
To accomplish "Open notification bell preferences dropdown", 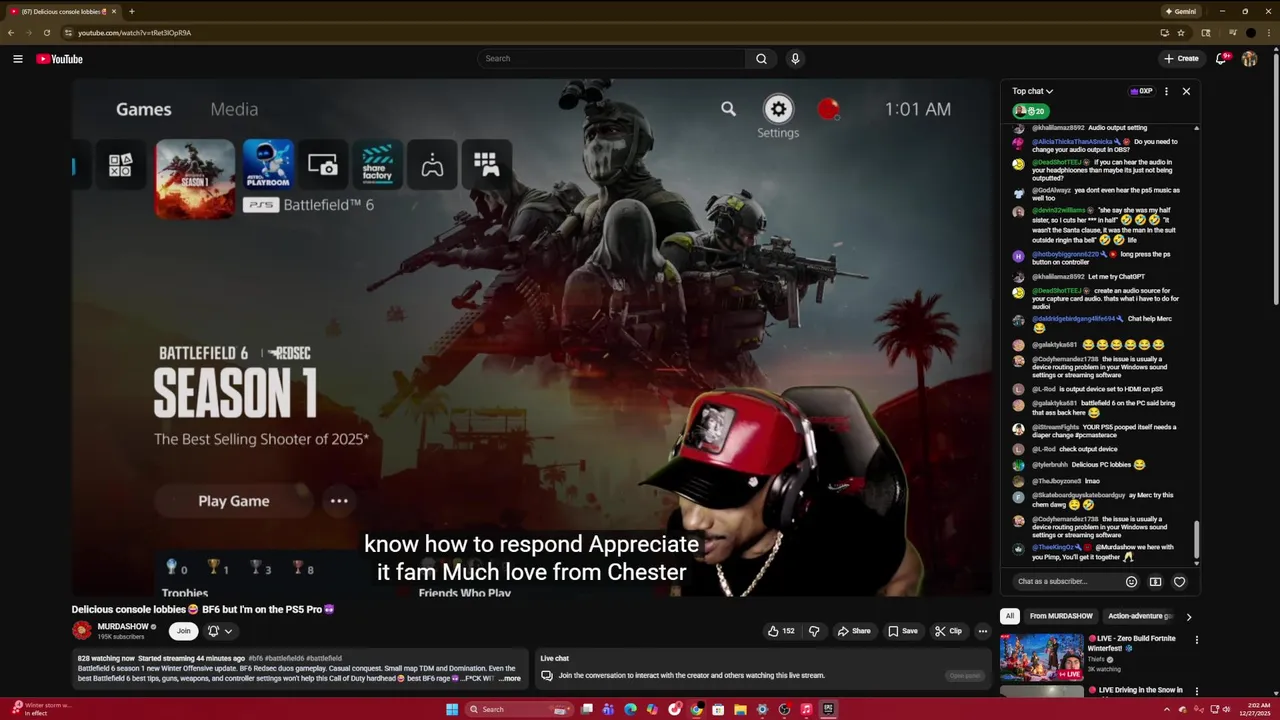I will tap(220, 631).
